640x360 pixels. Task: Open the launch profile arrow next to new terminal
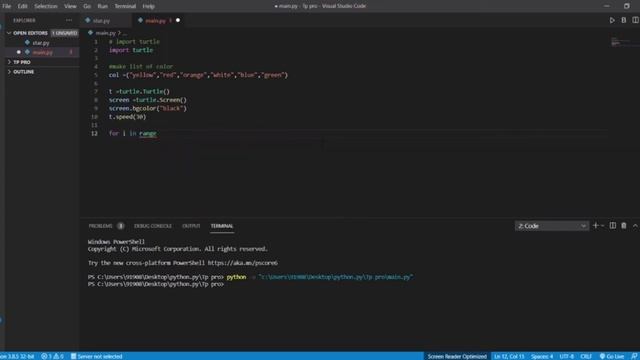[602, 226]
